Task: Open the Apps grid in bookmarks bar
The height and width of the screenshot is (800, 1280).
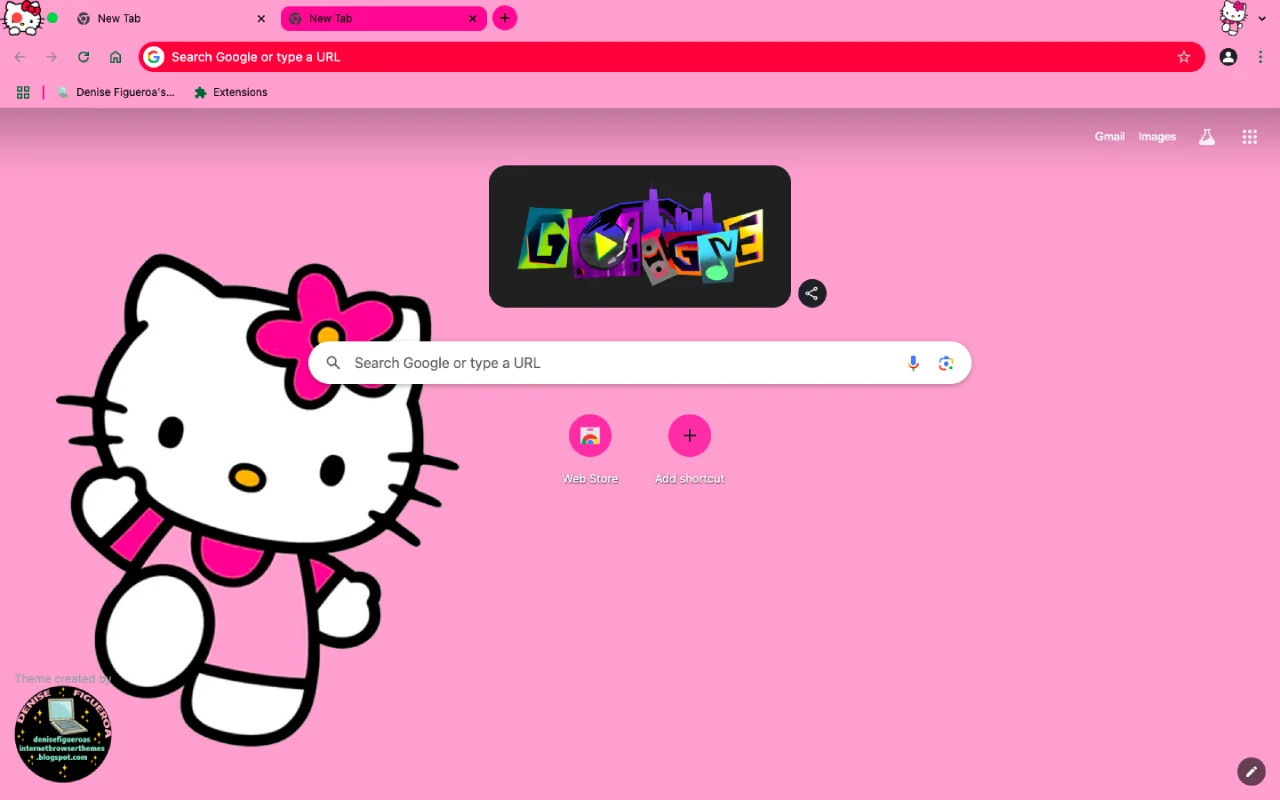Action: (x=23, y=92)
